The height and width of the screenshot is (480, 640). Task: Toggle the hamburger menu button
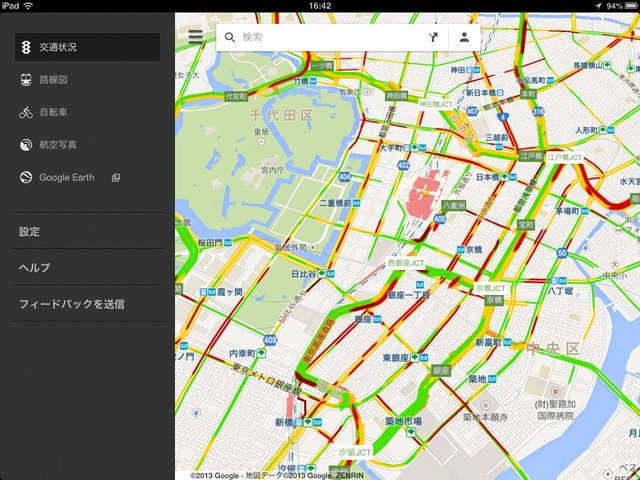pyautogui.click(x=196, y=37)
